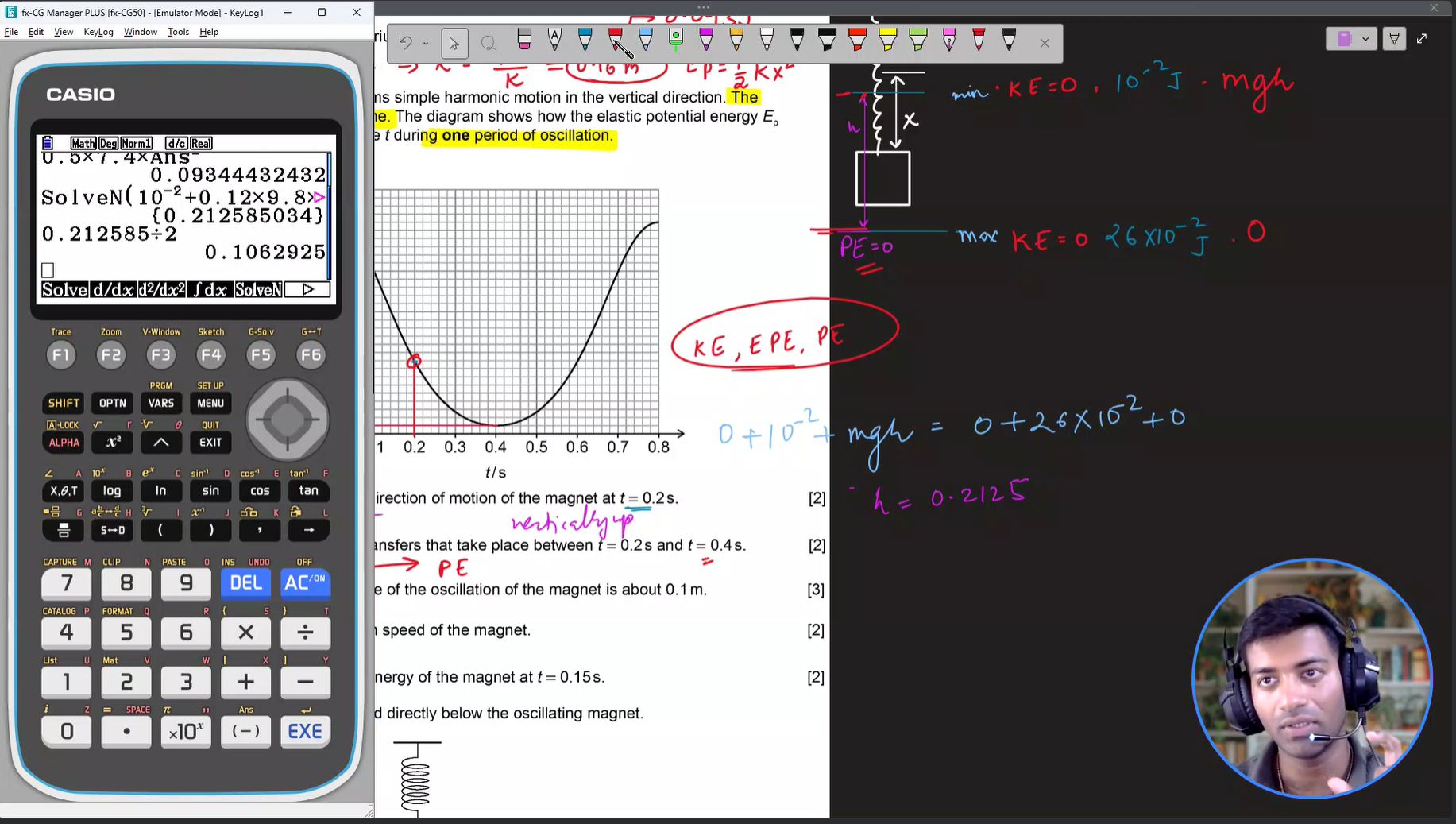
Task: Open the Help menu
Action: (209, 32)
